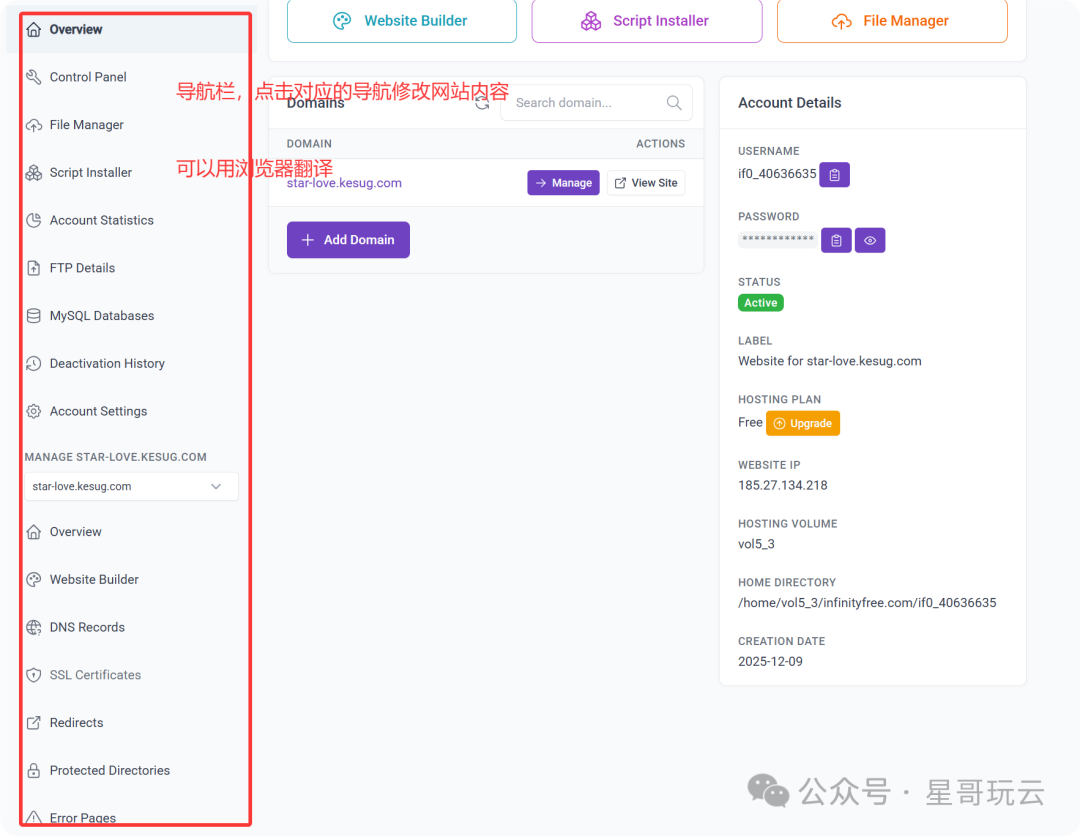1080x836 pixels.
Task: Click the label Website for star-love.kesug.com
Action: coord(829,362)
